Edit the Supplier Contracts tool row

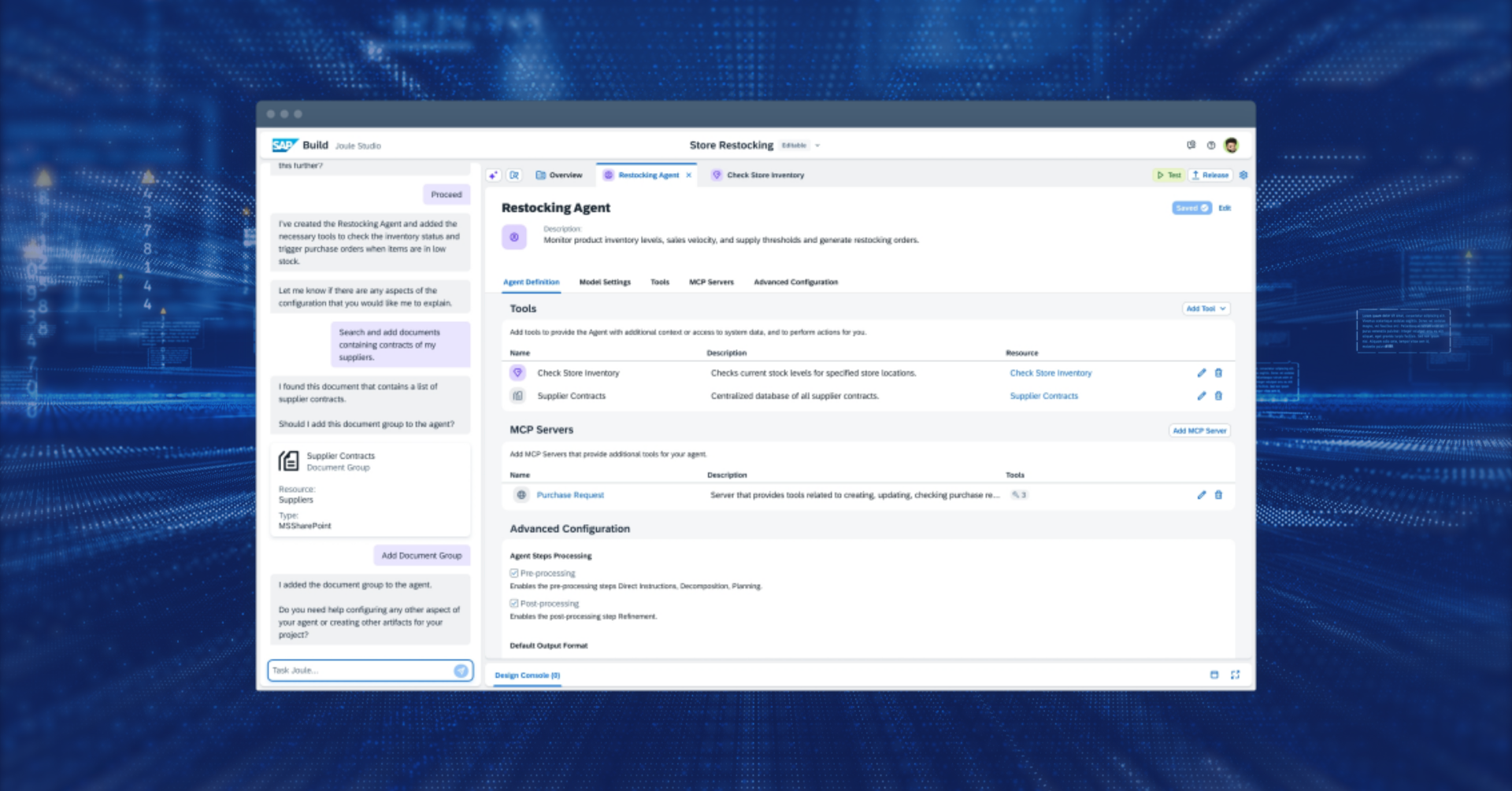(x=1202, y=396)
